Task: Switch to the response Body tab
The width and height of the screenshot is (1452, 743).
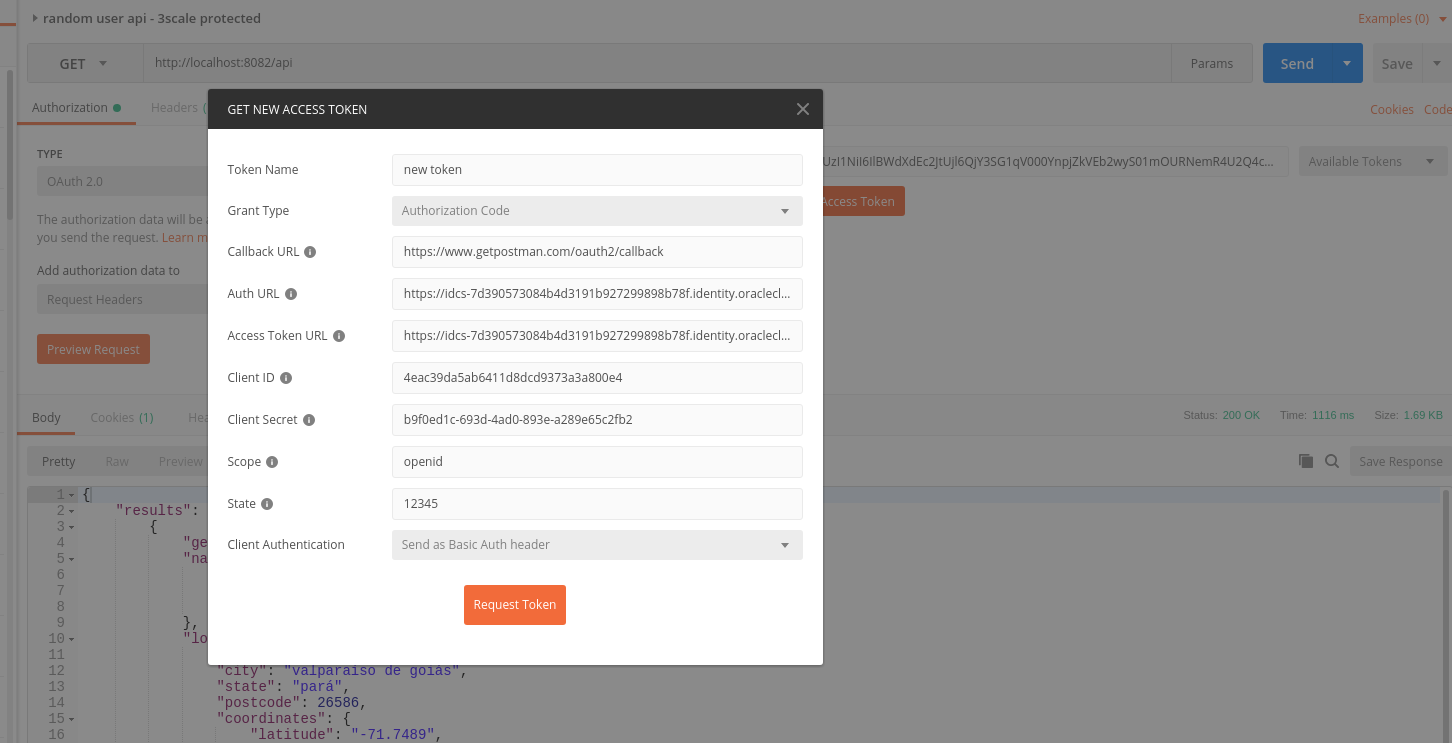Action: tap(46, 418)
